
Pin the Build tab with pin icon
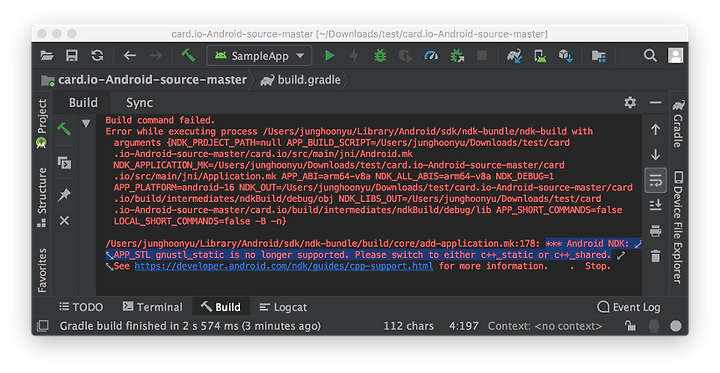(x=64, y=195)
